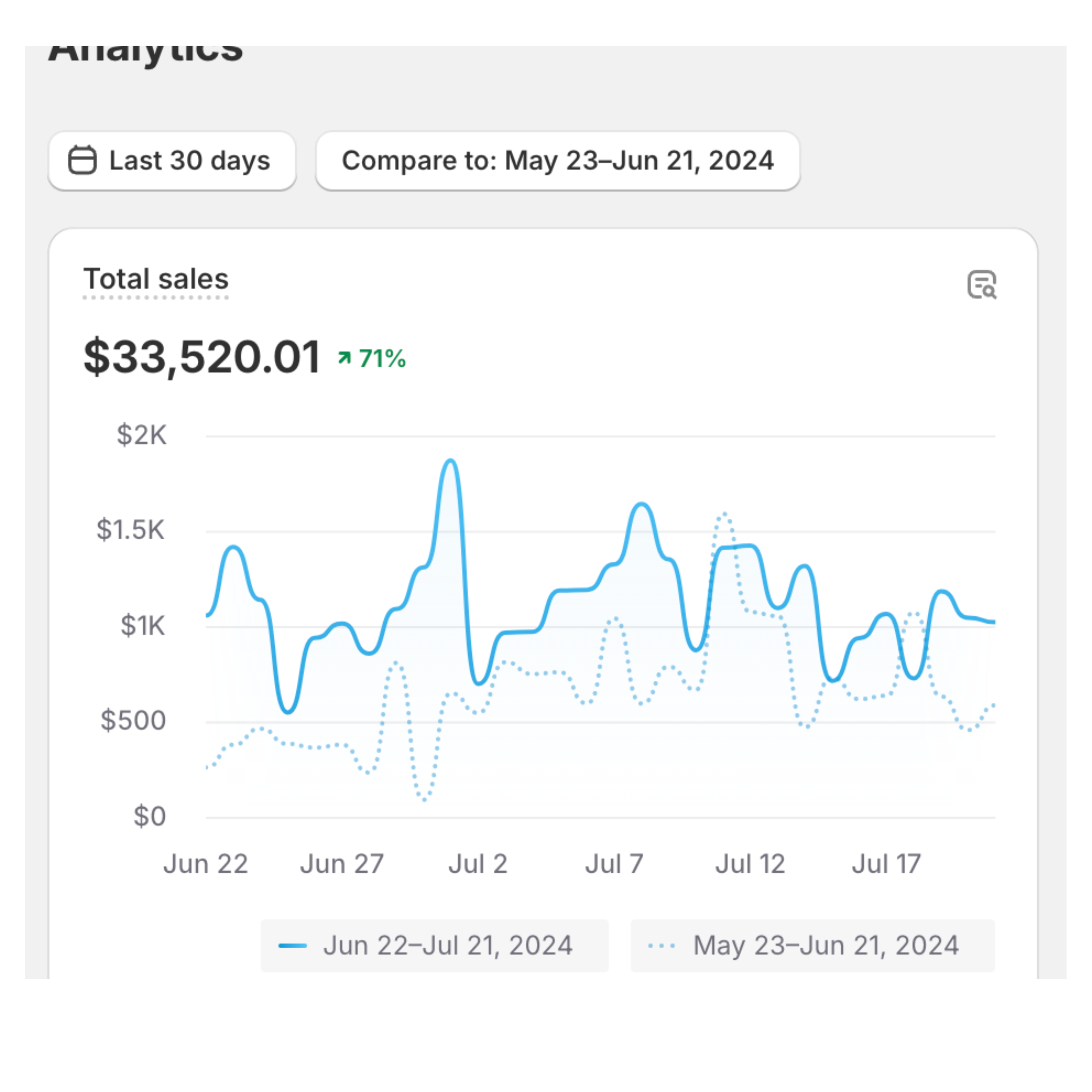The width and height of the screenshot is (1092, 1092).
Task: Click the Jul 17 axis label
Action: (x=886, y=864)
